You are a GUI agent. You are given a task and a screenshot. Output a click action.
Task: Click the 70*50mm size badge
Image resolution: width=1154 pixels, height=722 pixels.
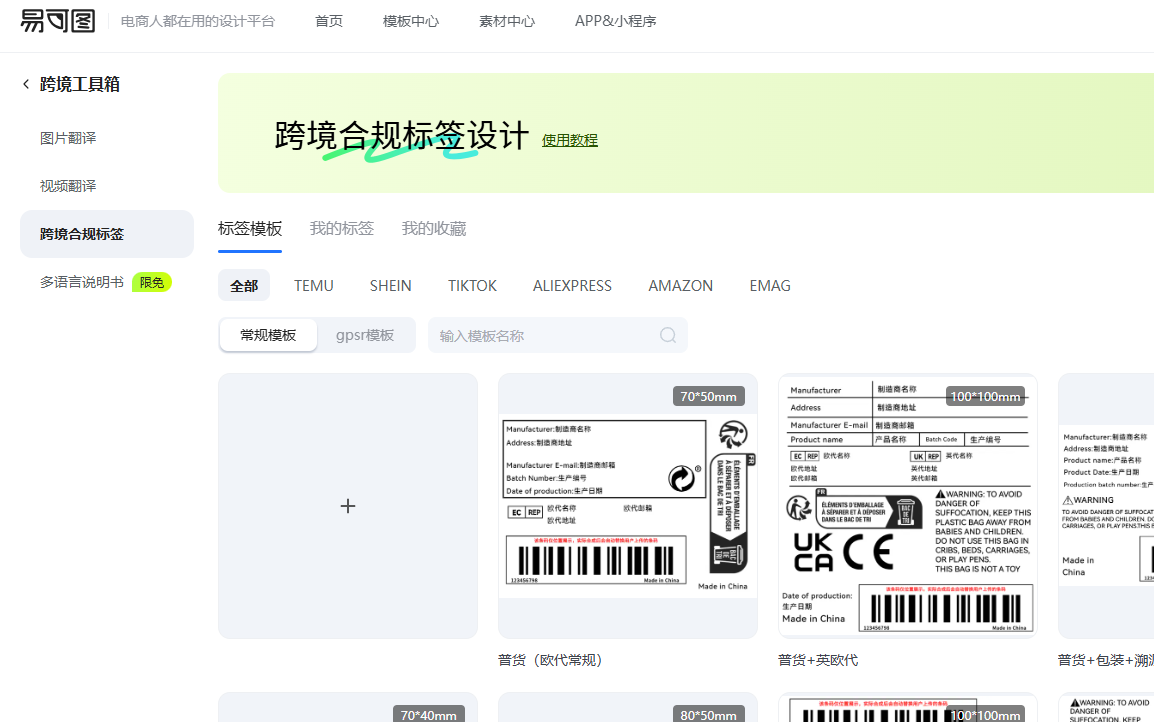point(708,397)
